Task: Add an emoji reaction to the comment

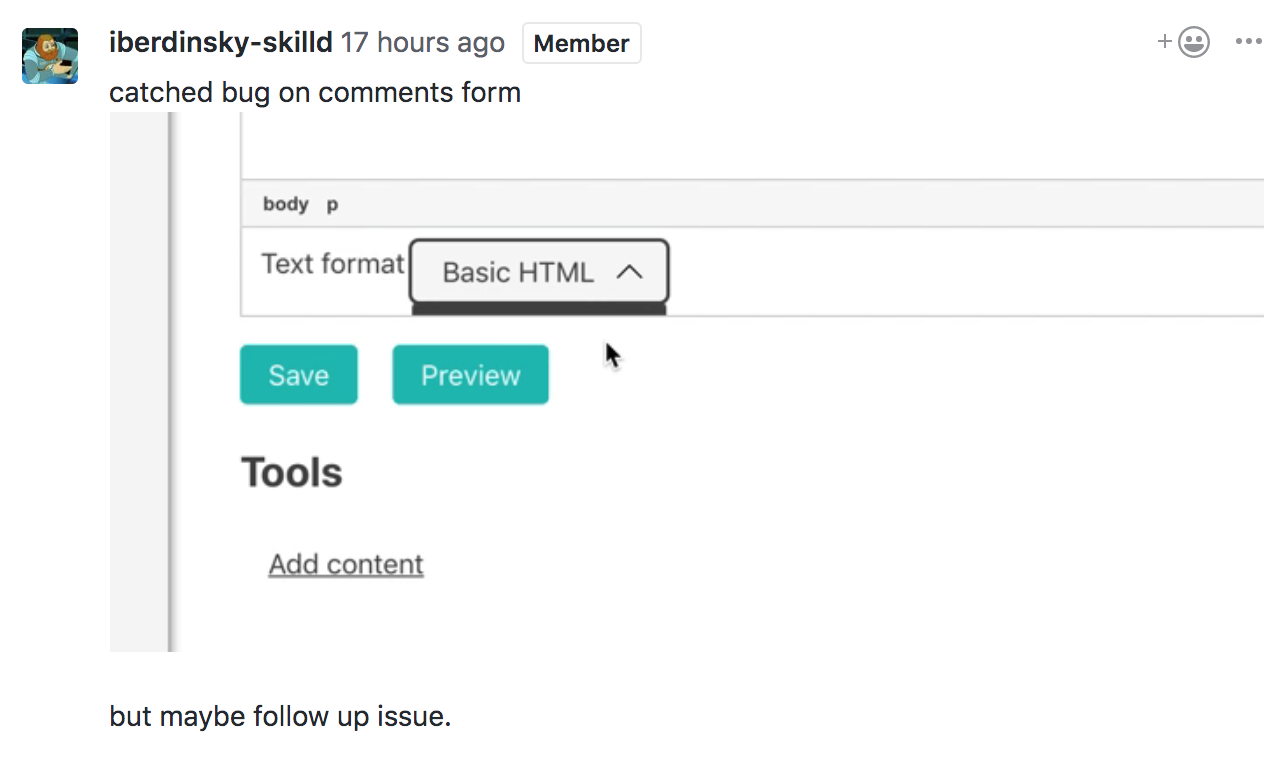Action: tap(1184, 42)
